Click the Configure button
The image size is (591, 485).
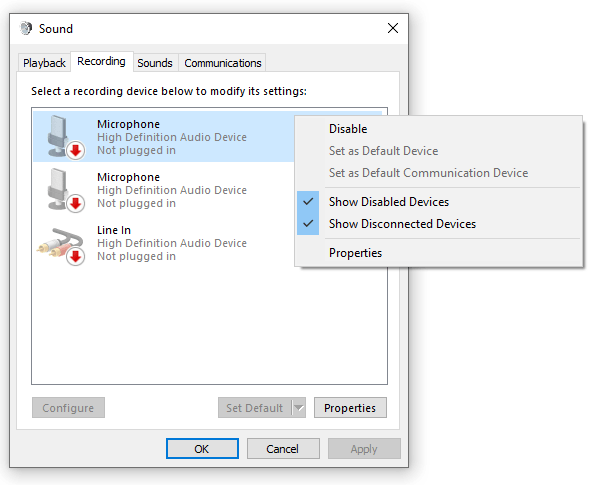coord(68,408)
